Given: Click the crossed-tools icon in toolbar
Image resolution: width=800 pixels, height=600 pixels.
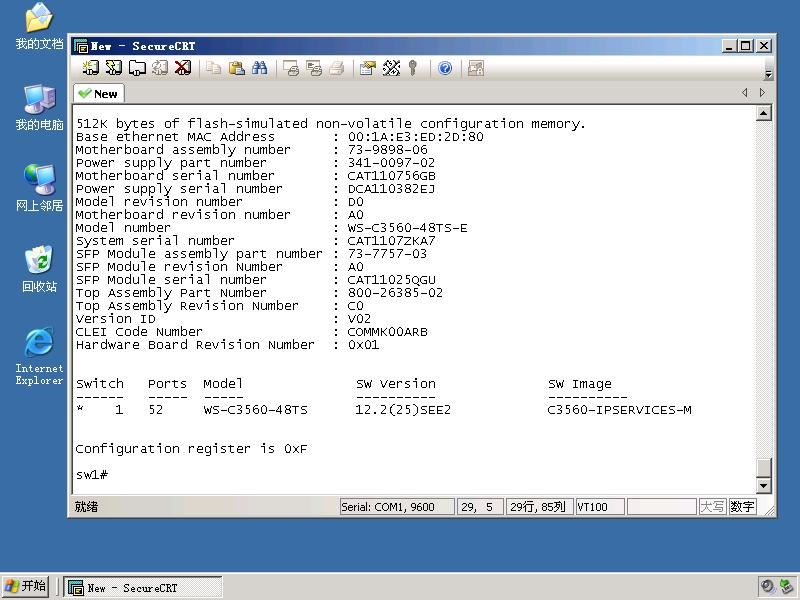Looking at the screenshot, I should (x=391, y=68).
